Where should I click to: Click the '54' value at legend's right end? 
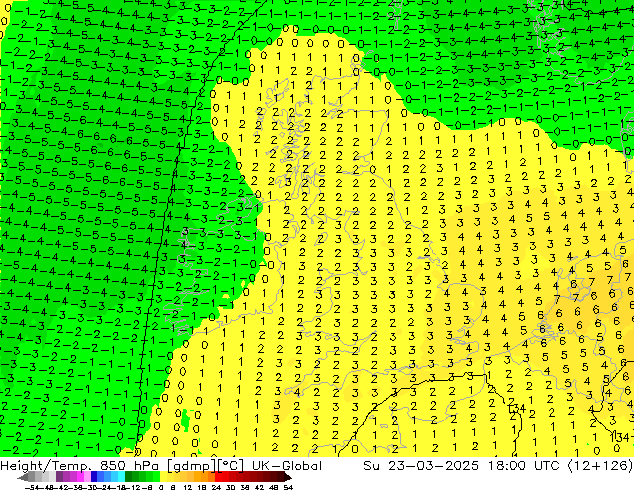288,487
